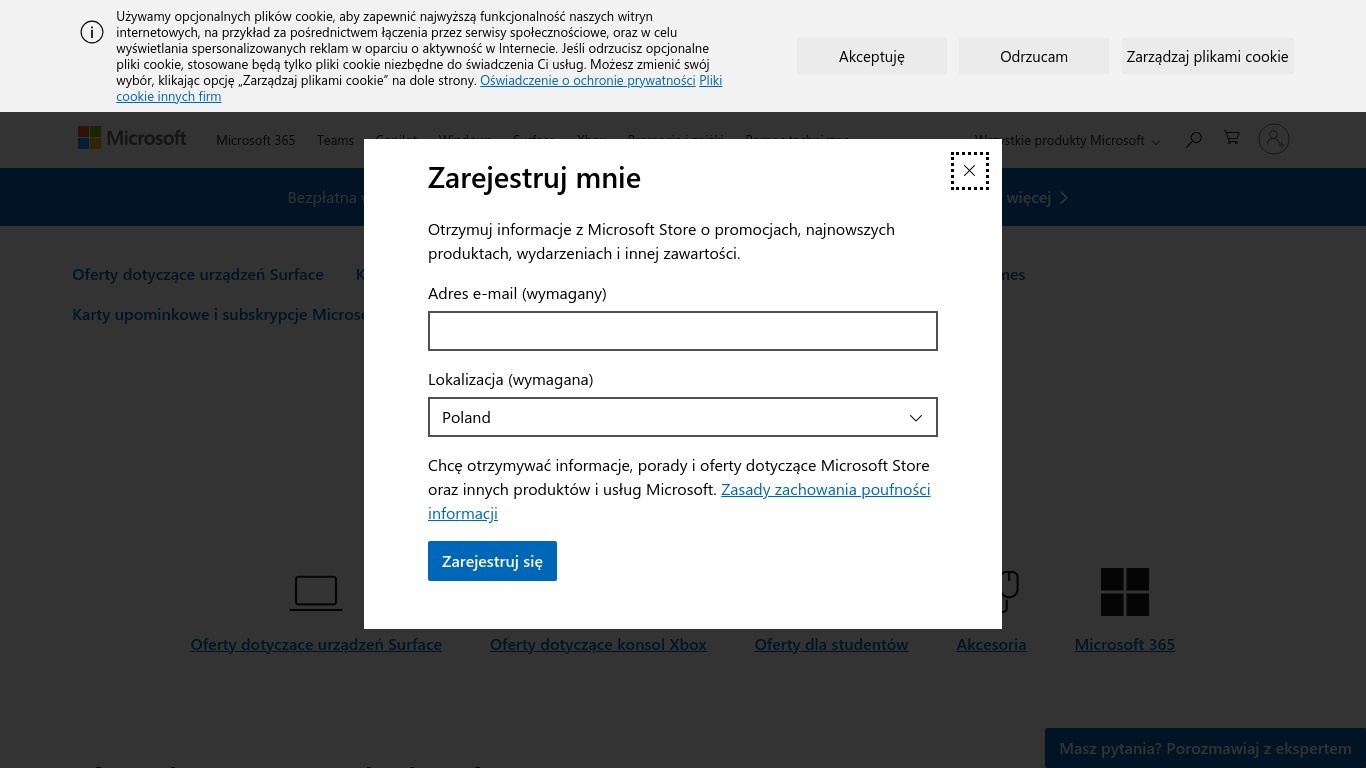1366x768 pixels.
Task: Open Oferty dotyczące konsol Xbox link
Action: 598,644
